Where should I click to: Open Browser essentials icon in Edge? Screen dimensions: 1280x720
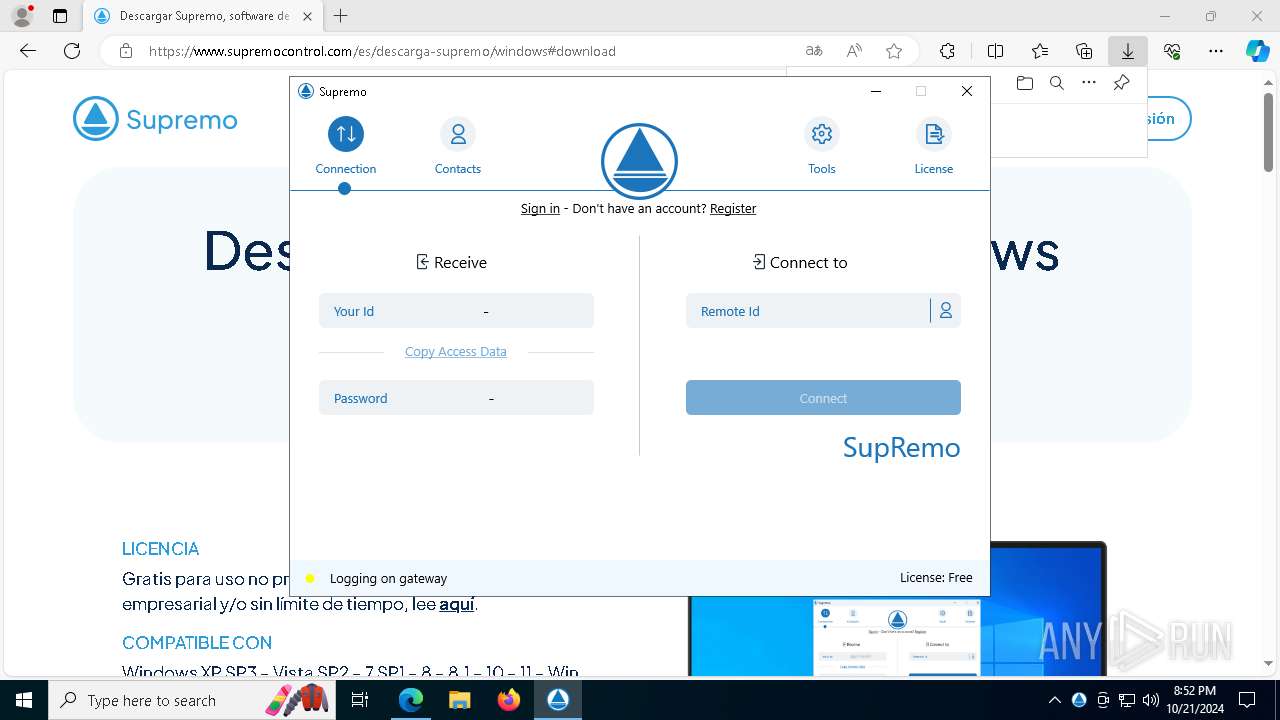(1172, 51)
